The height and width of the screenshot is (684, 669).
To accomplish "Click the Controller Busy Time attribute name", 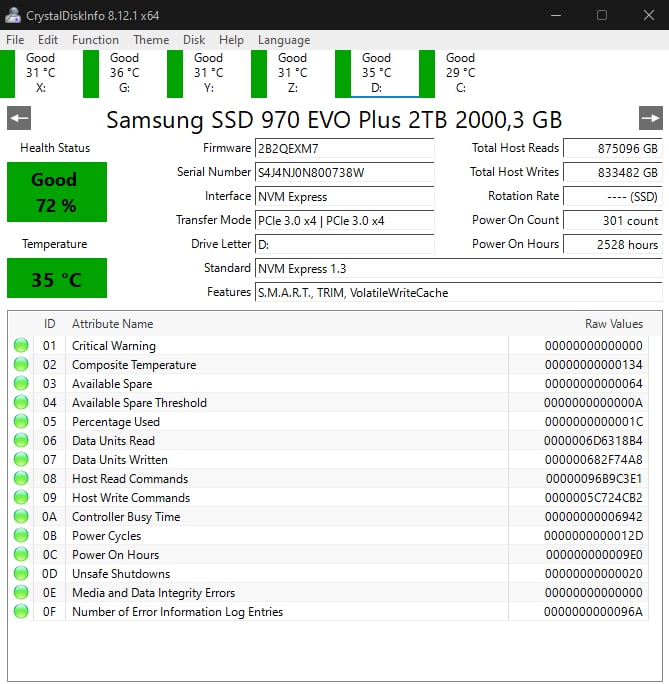I will click(x=126, y=516).
